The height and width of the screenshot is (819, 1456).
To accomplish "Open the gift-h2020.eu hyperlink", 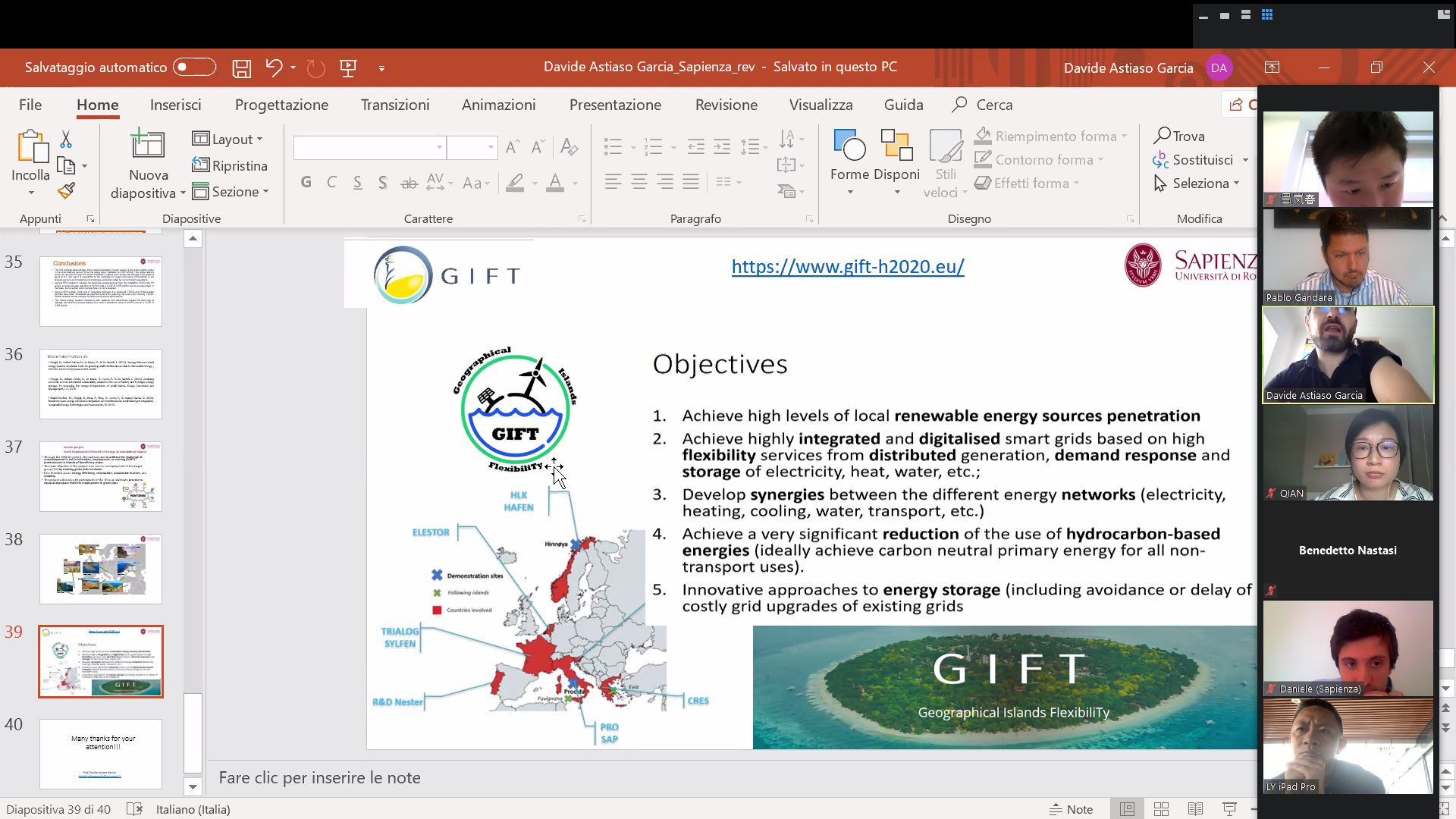I will [x=847, y=266].
